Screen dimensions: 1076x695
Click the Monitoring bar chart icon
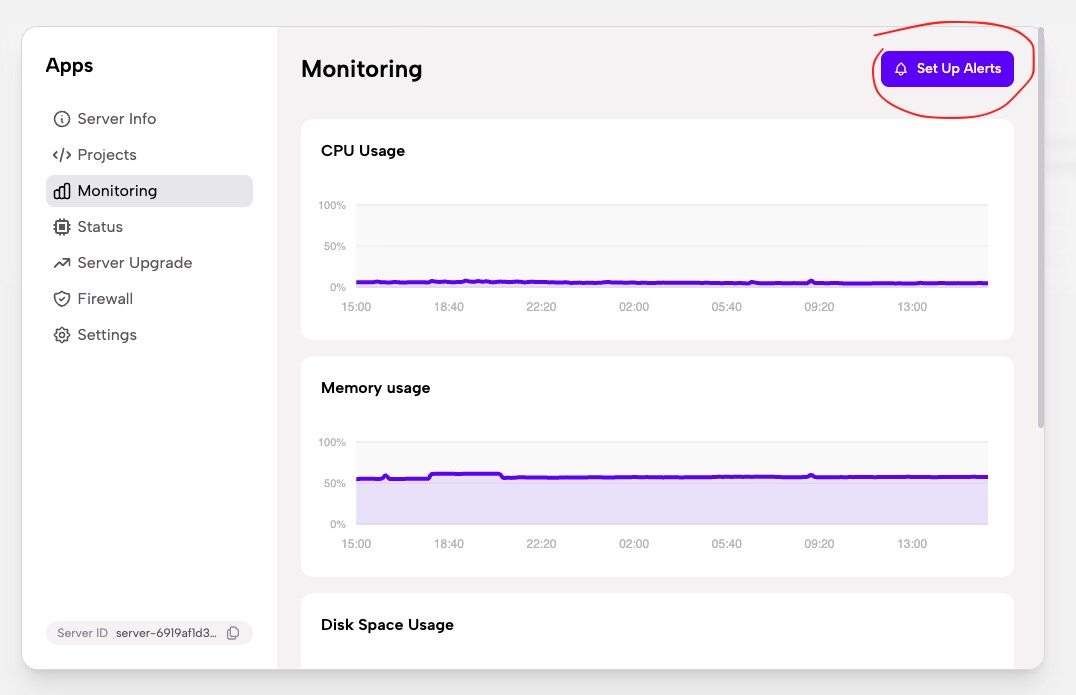click(x=62, y=191)
